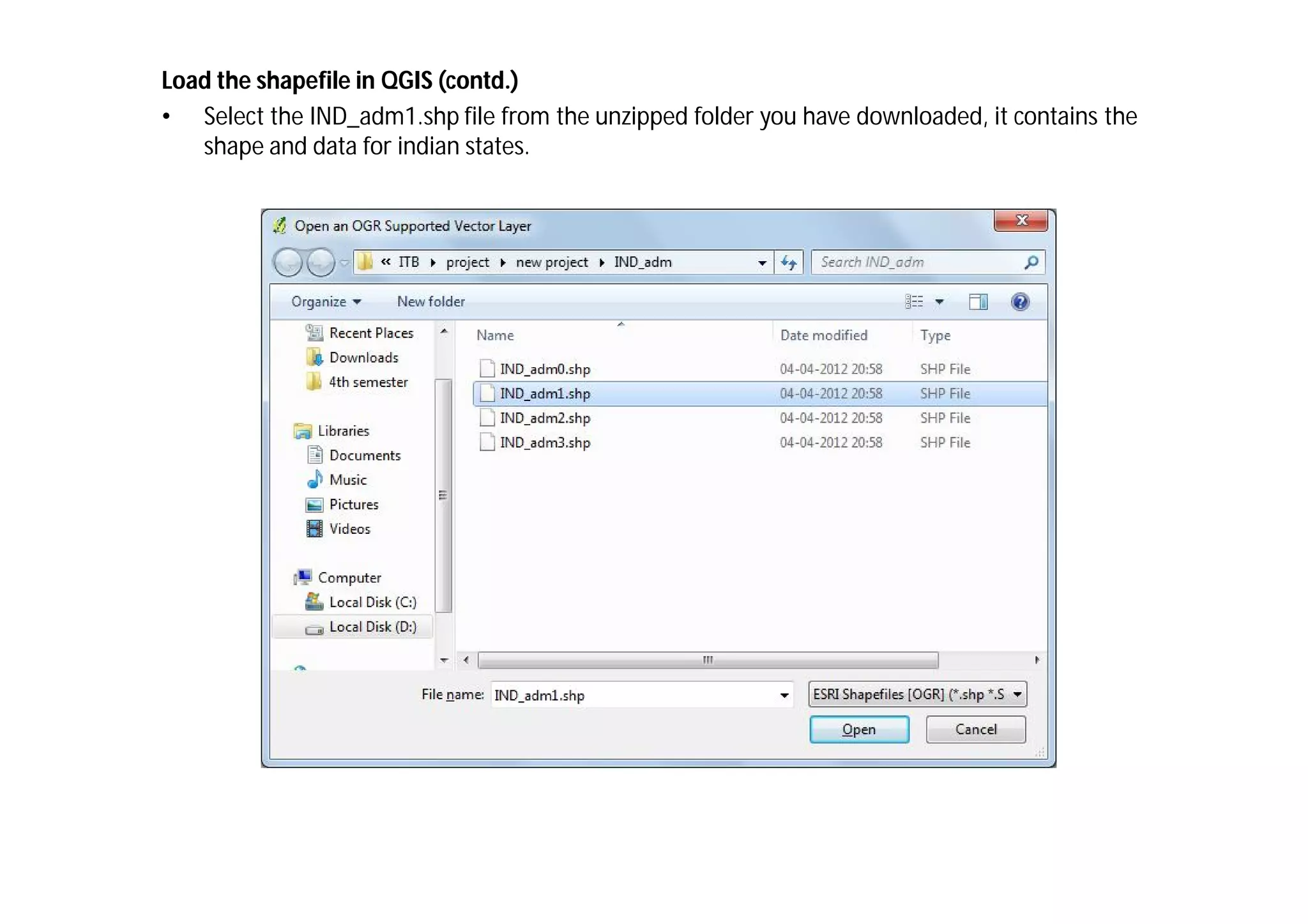This screenshot has width=1308, height=924.
Task: Select Computer in navigation pane
Action: pyautogui.click(x=349, y=578)
